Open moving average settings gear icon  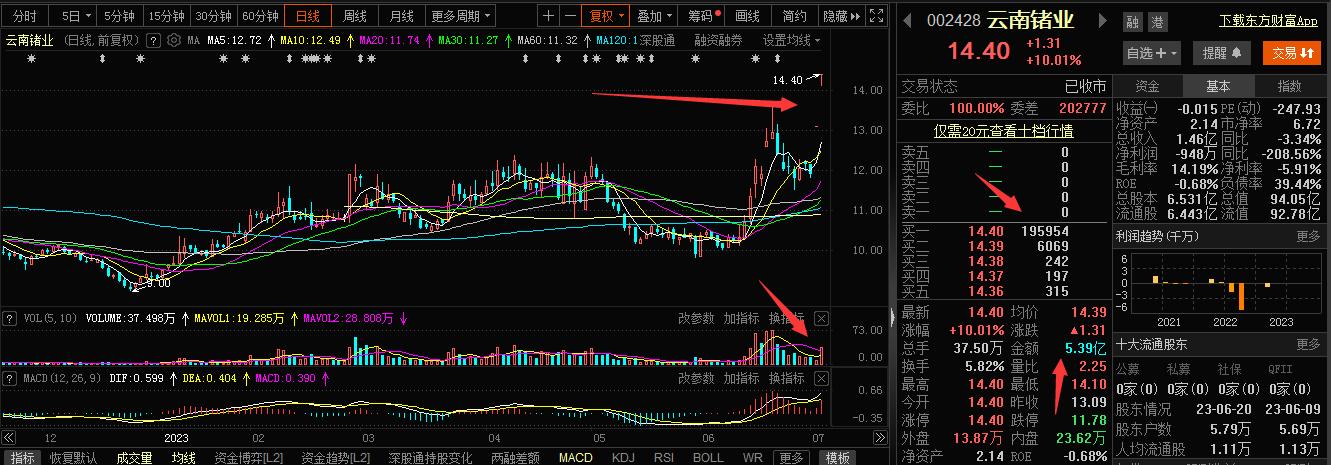[175, 40]
